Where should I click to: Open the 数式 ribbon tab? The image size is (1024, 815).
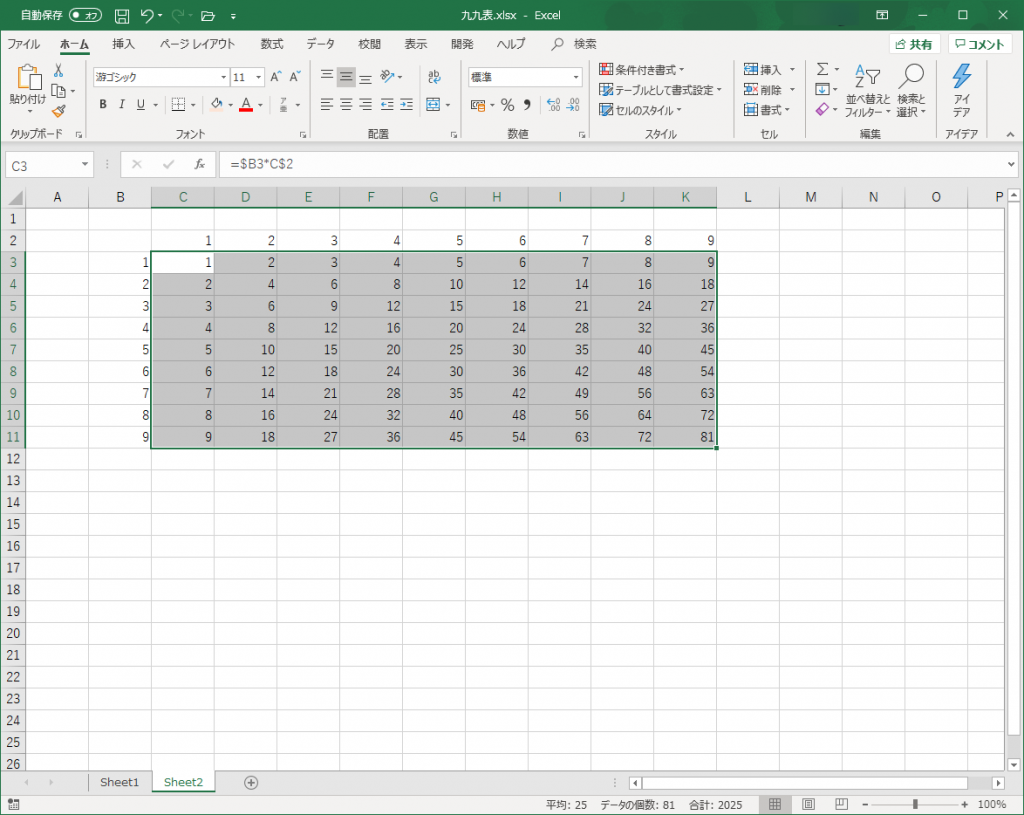[272, 44]
